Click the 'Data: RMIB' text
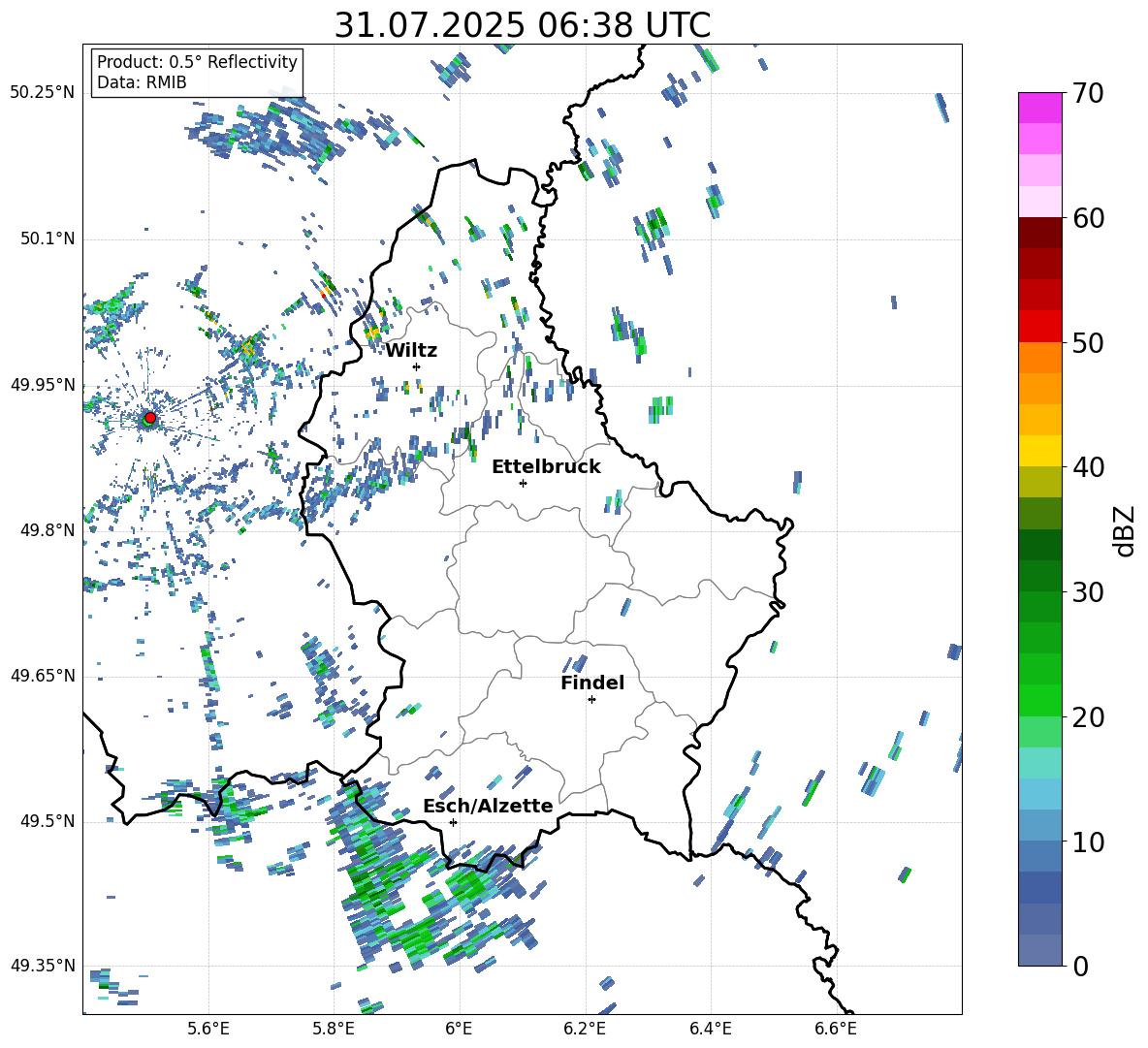 click(x=142, y=82)
